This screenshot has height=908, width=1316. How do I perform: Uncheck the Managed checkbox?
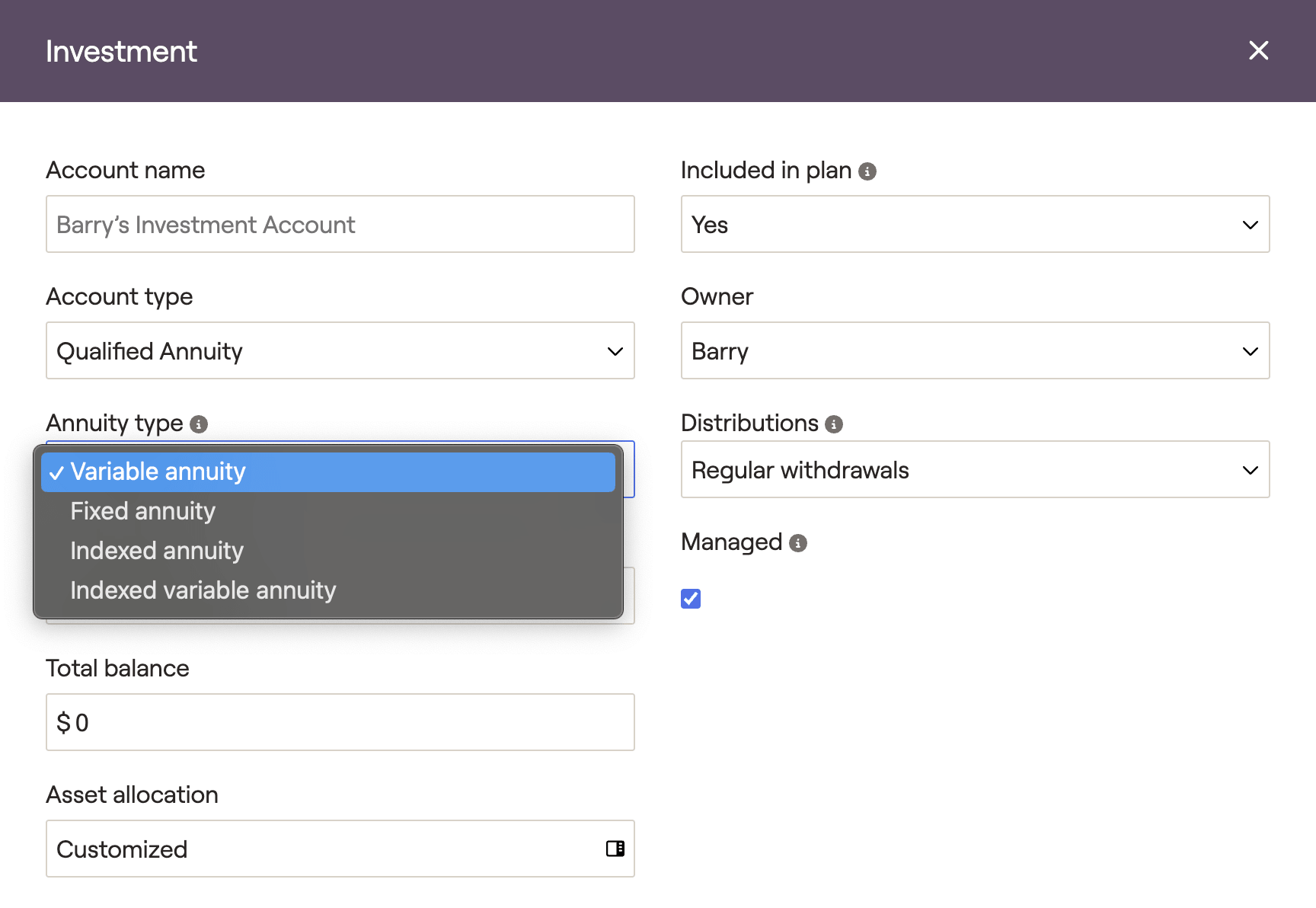click(691, 599)
